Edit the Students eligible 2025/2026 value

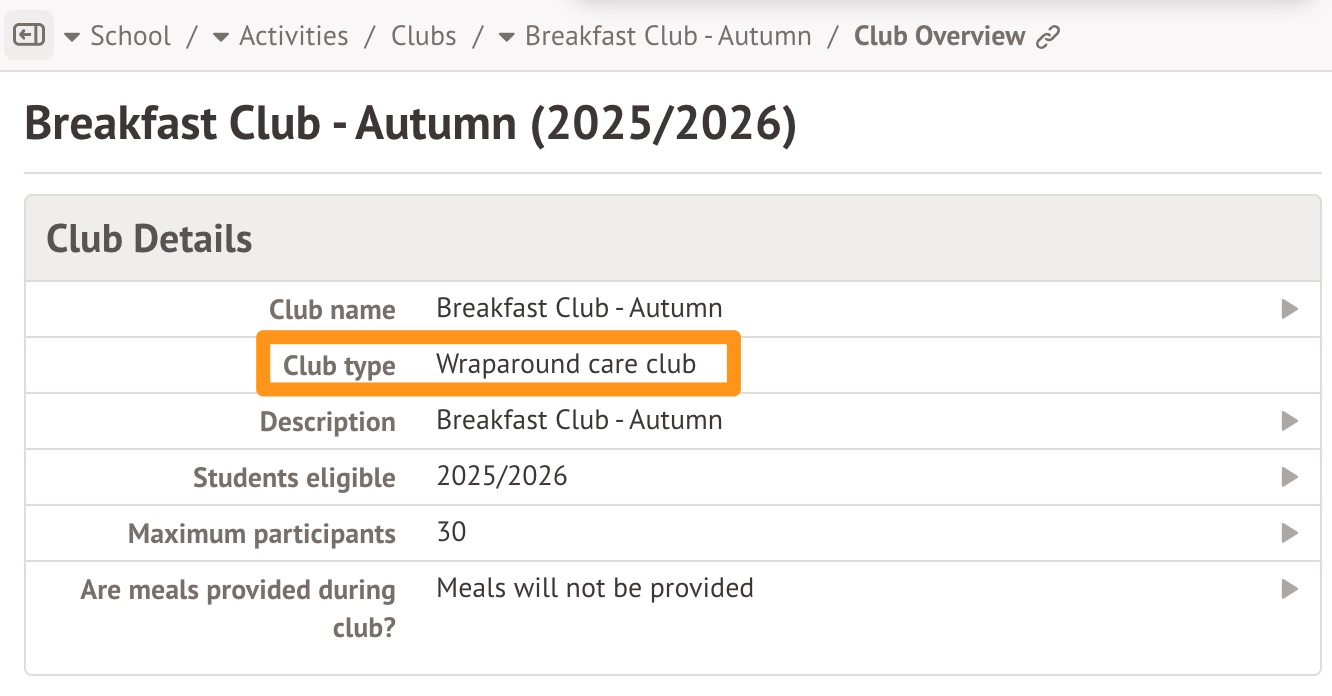pyautogui.click(x=502, y=476)
